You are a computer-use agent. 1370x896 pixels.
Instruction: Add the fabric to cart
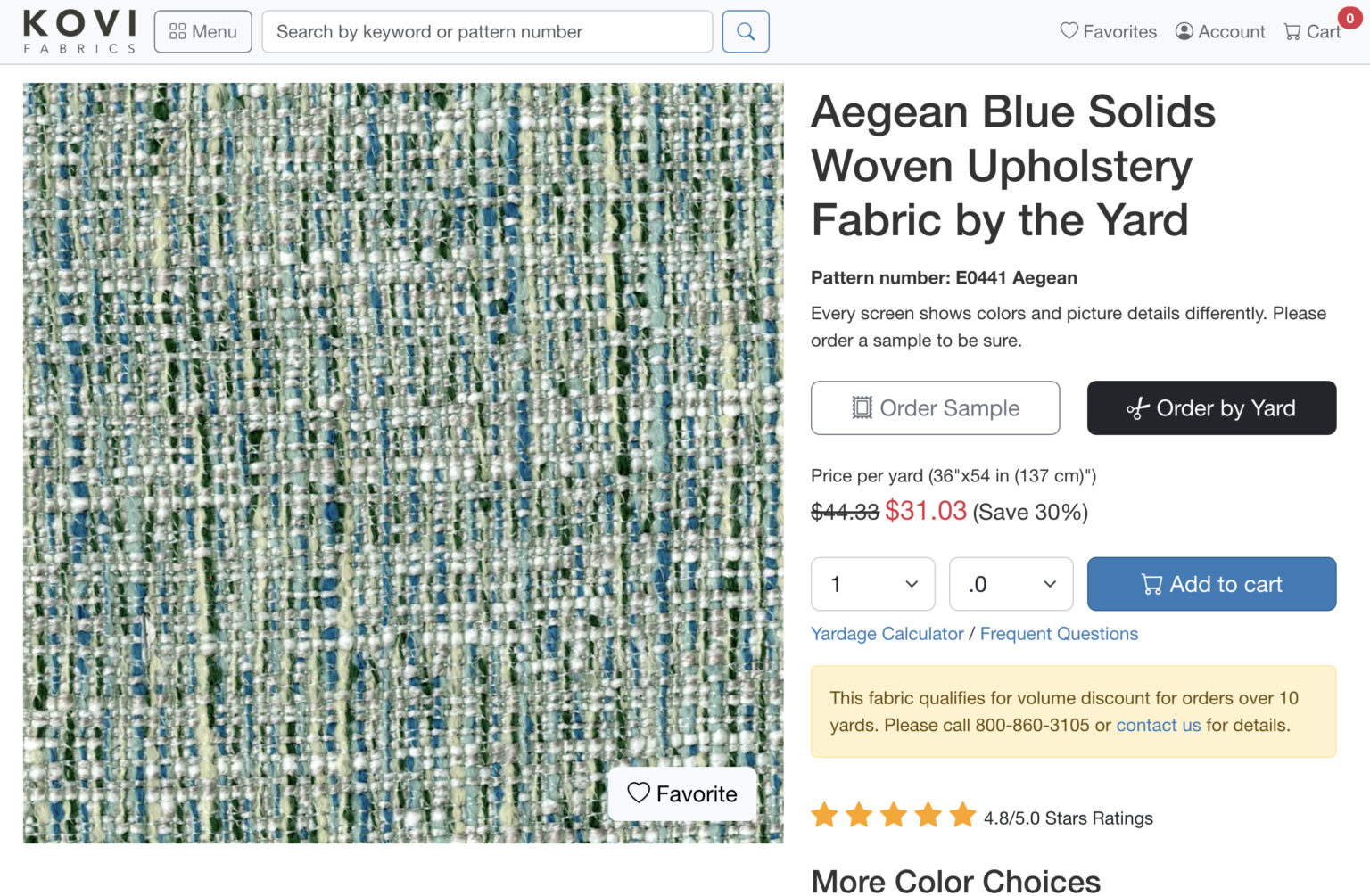(1211, 584)
